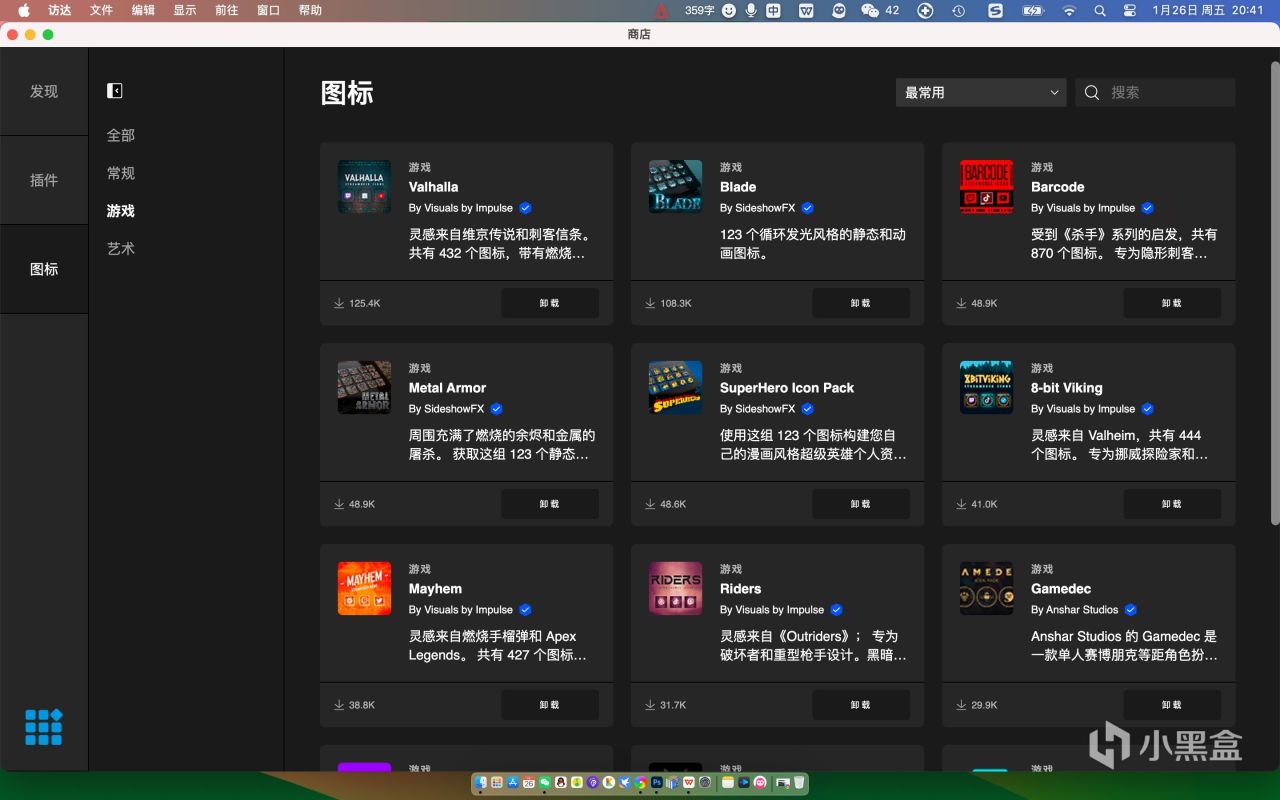Open the 文件 menu
The image size is (1280, 800).
101,10
